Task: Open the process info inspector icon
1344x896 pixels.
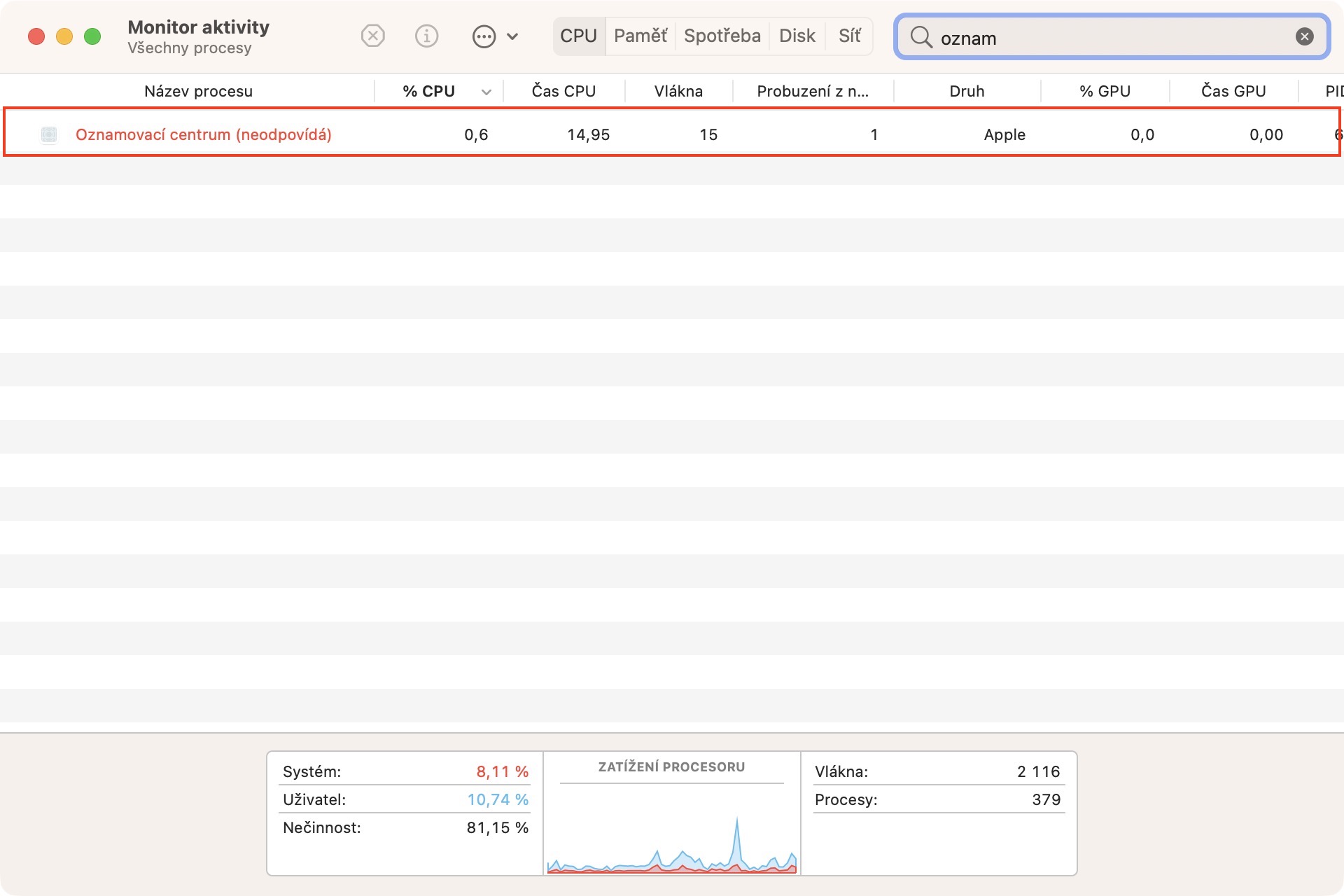Action: coord(426,36)
